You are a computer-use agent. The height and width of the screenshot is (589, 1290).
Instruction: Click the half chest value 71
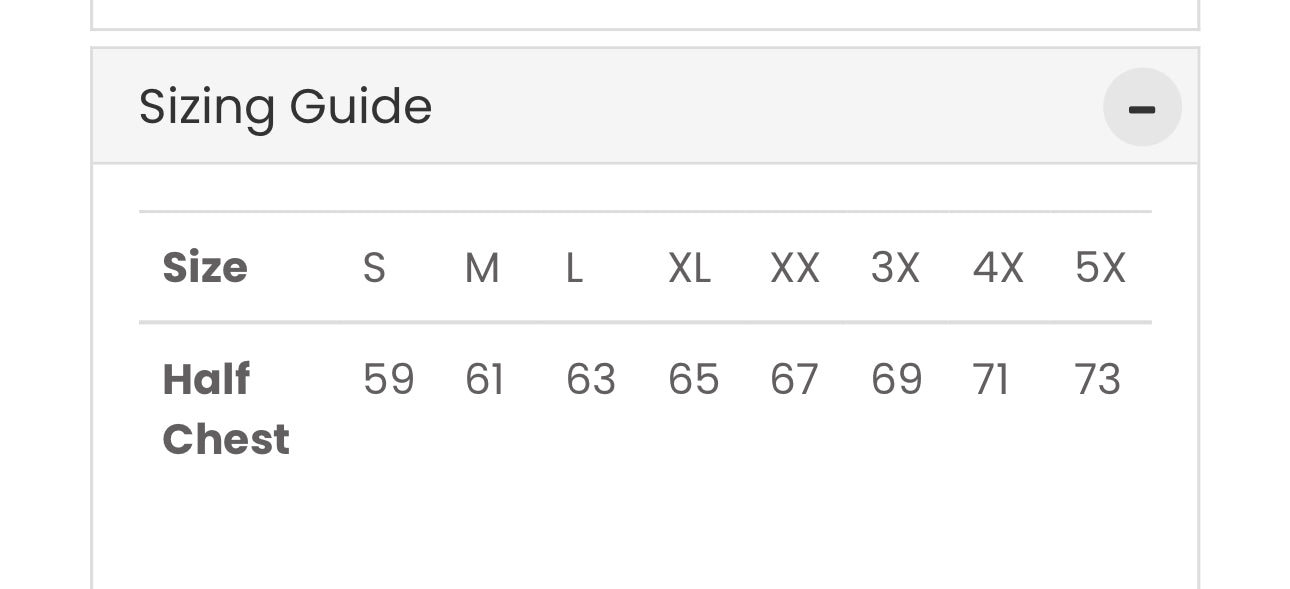(x=990, y=380)
